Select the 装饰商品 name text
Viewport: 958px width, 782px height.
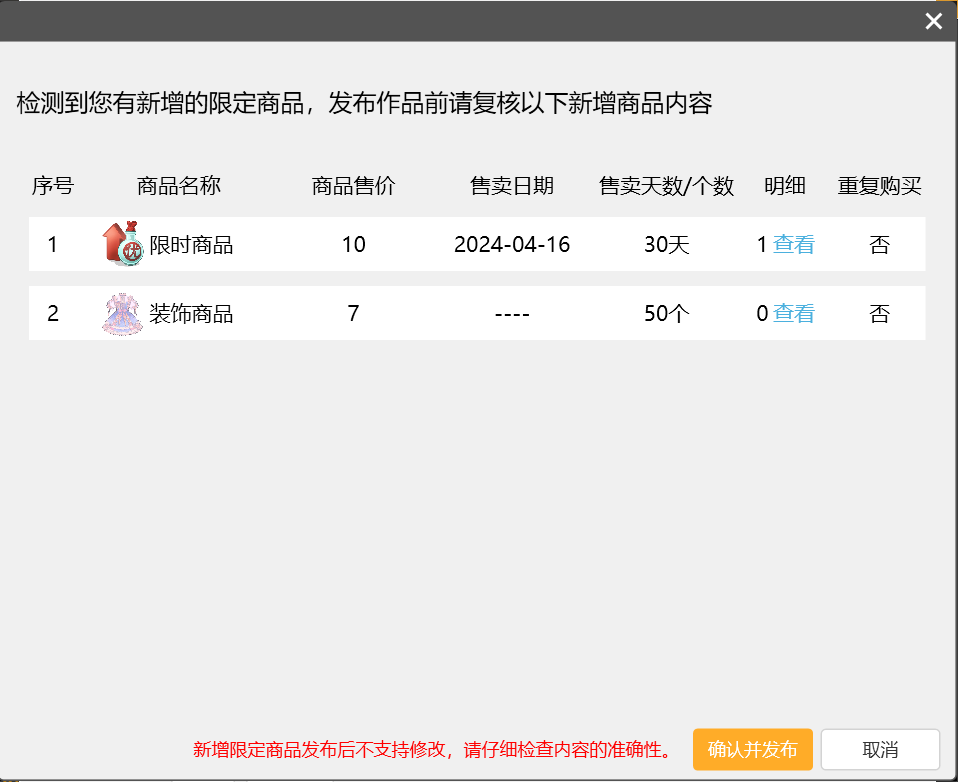(191, 315)
